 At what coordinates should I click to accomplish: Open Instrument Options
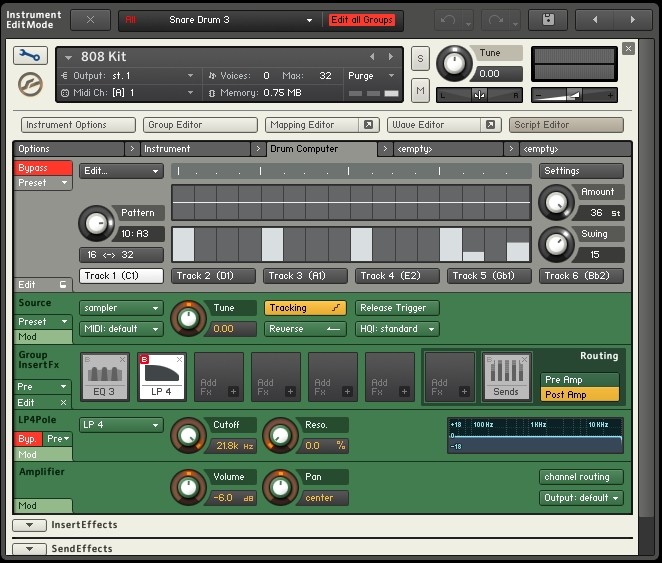point(78,125)
